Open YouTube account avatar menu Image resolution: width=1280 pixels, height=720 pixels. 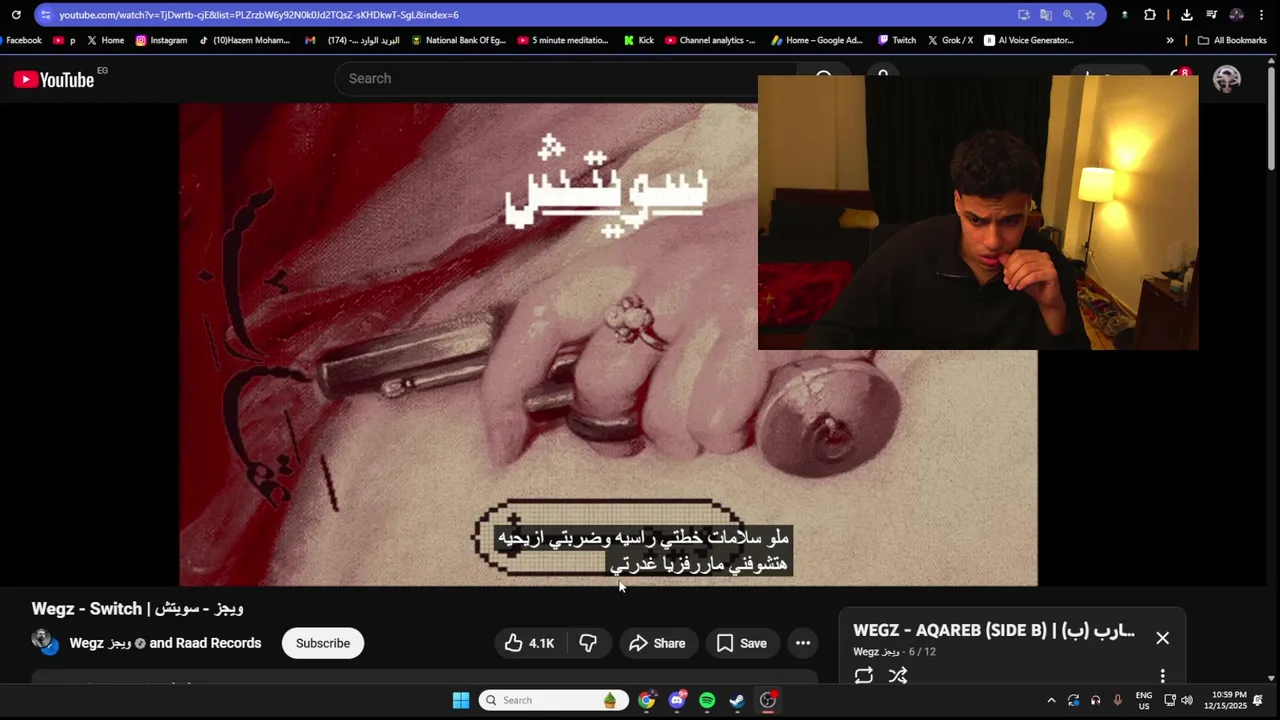(x=1227, y=79)
